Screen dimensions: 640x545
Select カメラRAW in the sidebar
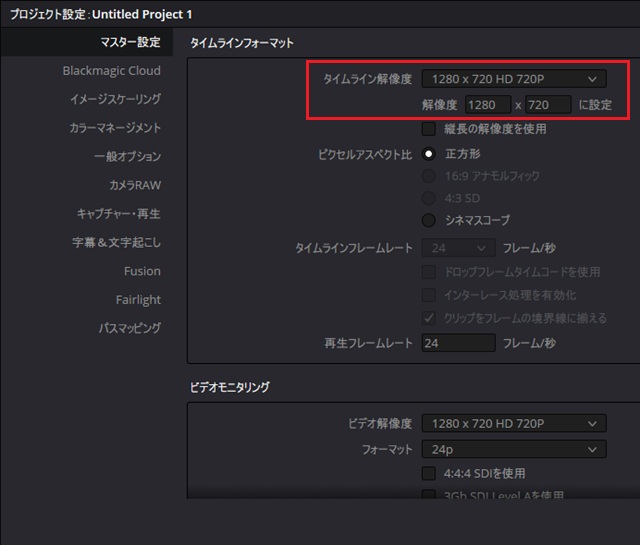pyautogui.click(x=134, y=186)
